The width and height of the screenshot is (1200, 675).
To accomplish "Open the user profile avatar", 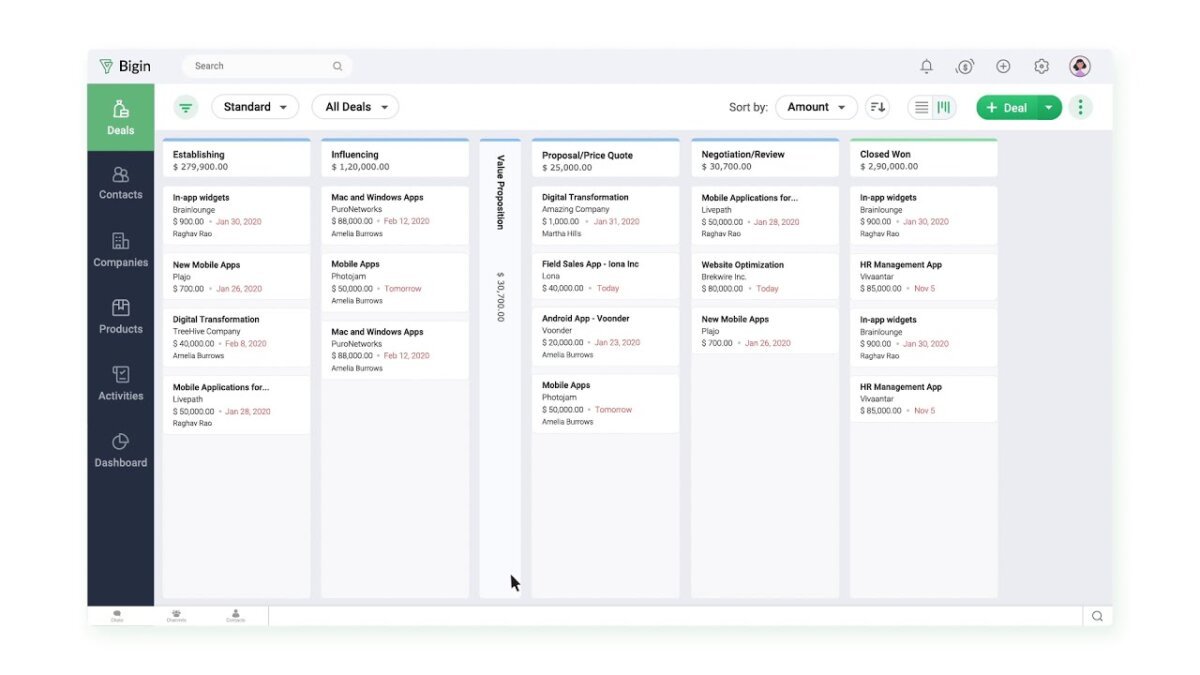I will click(x=1079, y=66).
